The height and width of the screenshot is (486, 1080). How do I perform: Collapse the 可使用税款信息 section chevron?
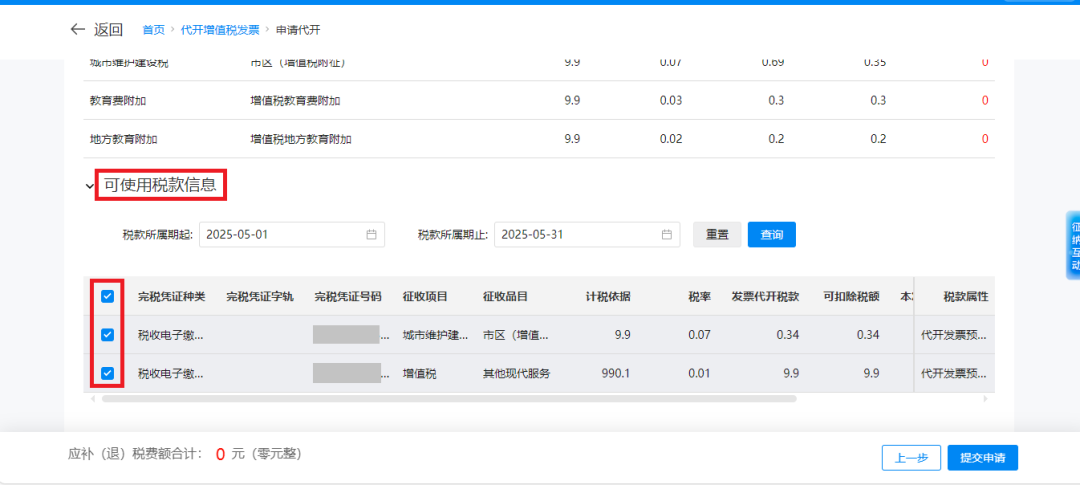point(90,185)
